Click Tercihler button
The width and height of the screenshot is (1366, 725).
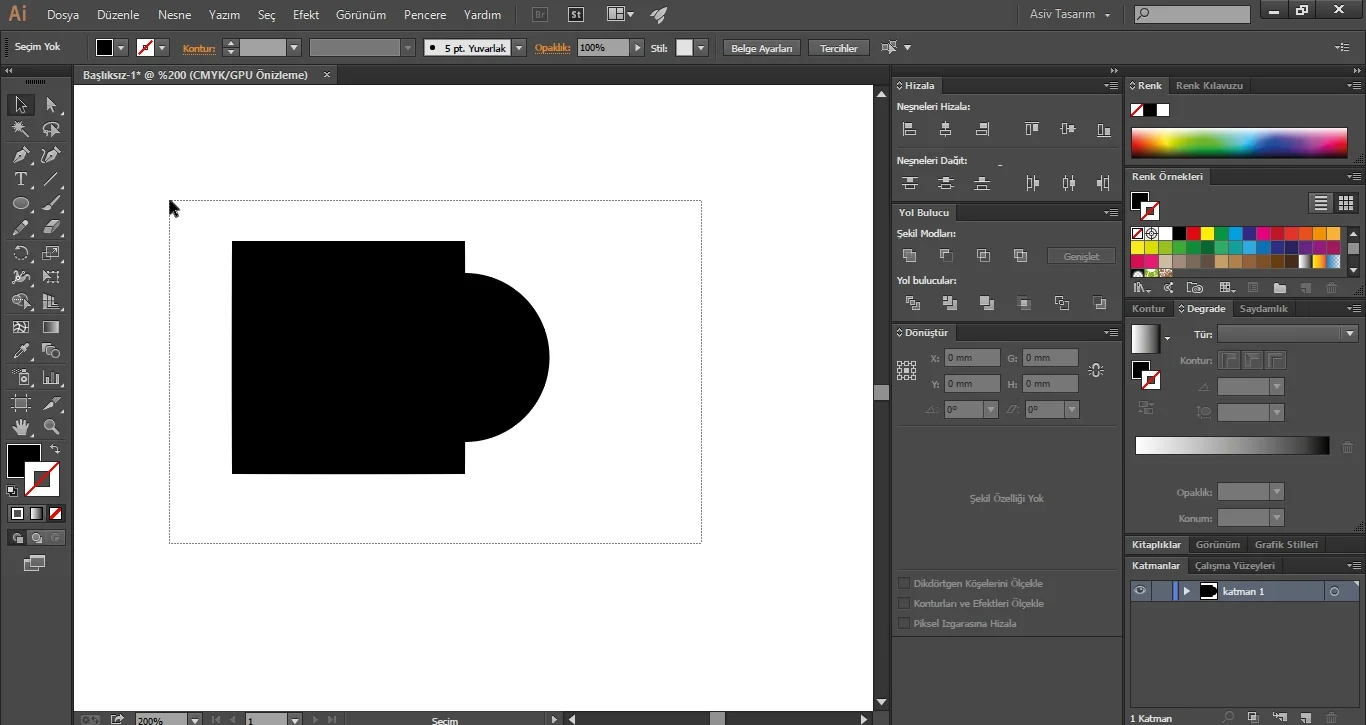point(839,48)
